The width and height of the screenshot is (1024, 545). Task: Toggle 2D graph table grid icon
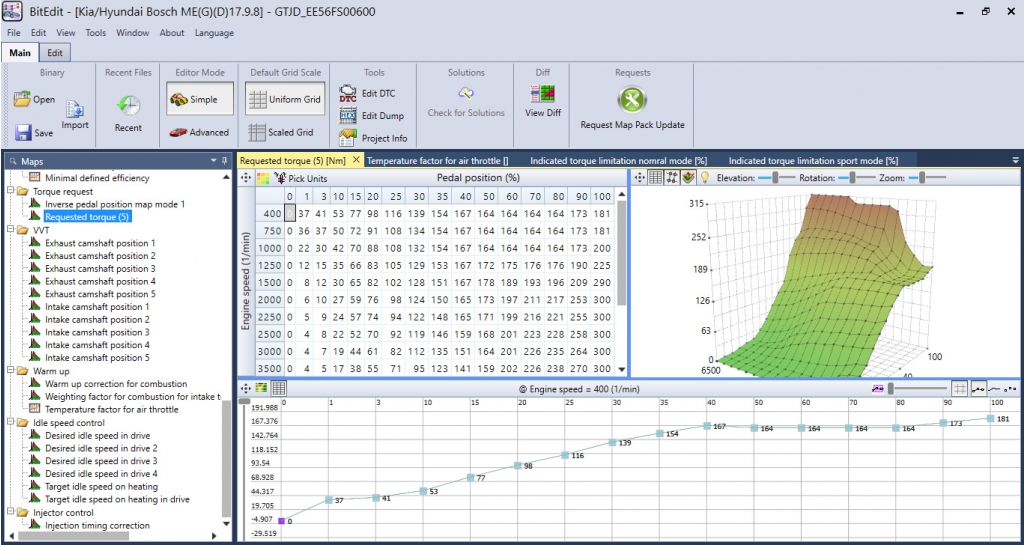(x=279, y=388)
